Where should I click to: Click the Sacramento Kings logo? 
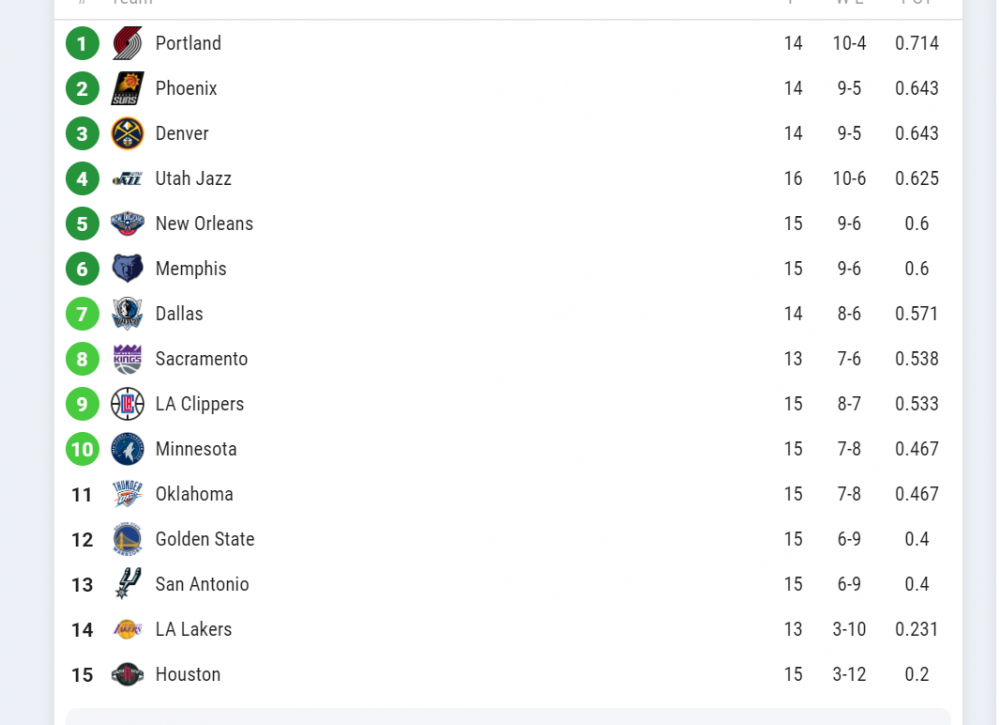tap(128, 359)
